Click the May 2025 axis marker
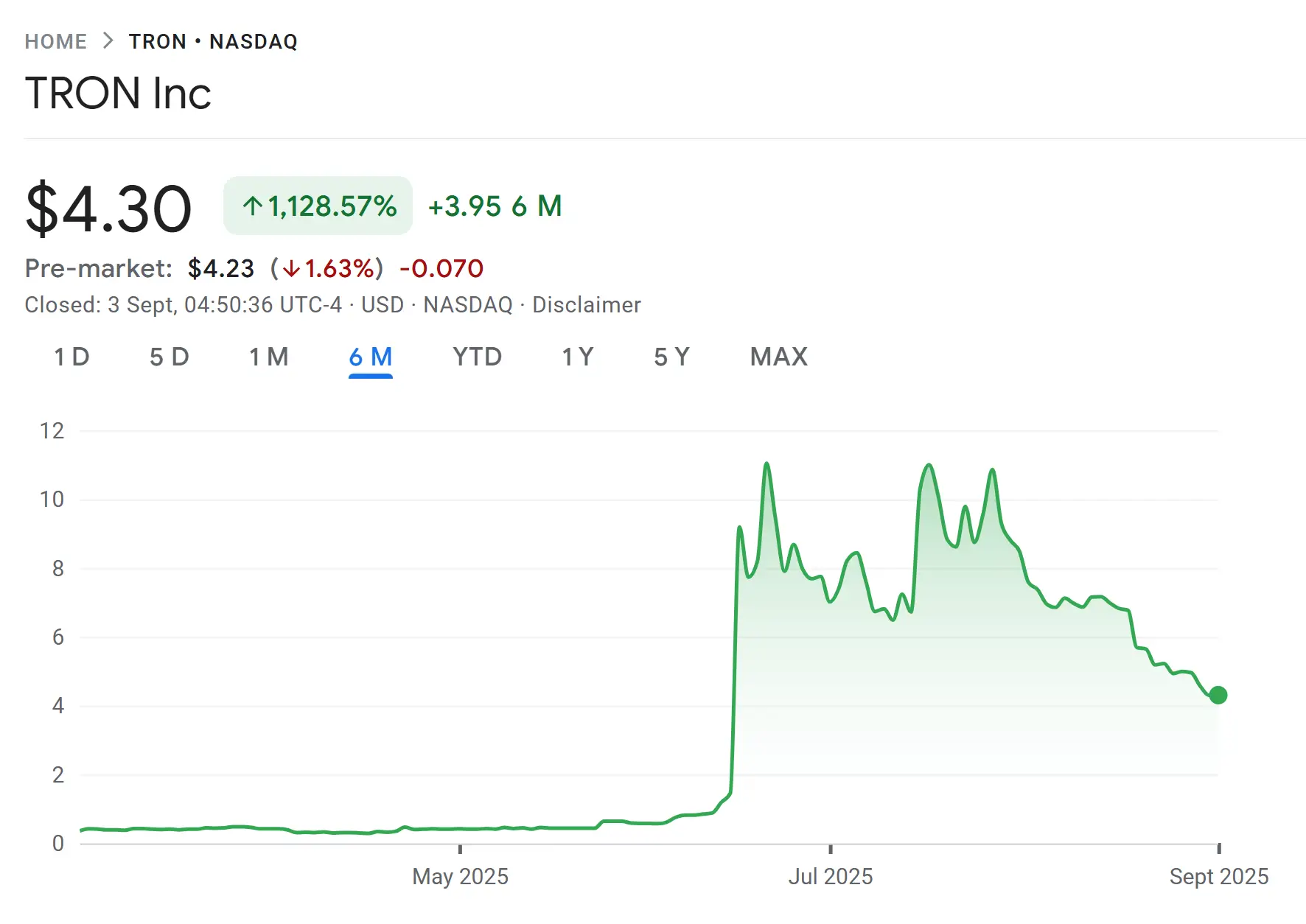Screen dimensions: 1306x924 click(x=460, y=876)
